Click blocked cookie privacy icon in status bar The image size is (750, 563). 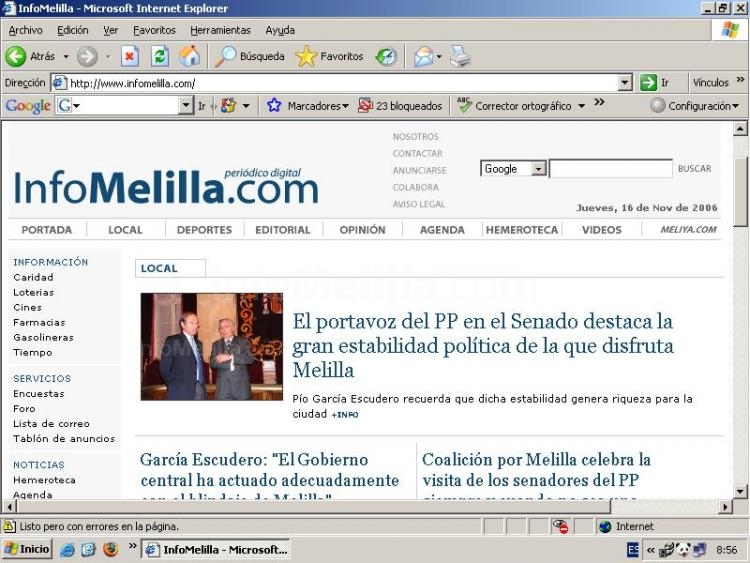560,526
